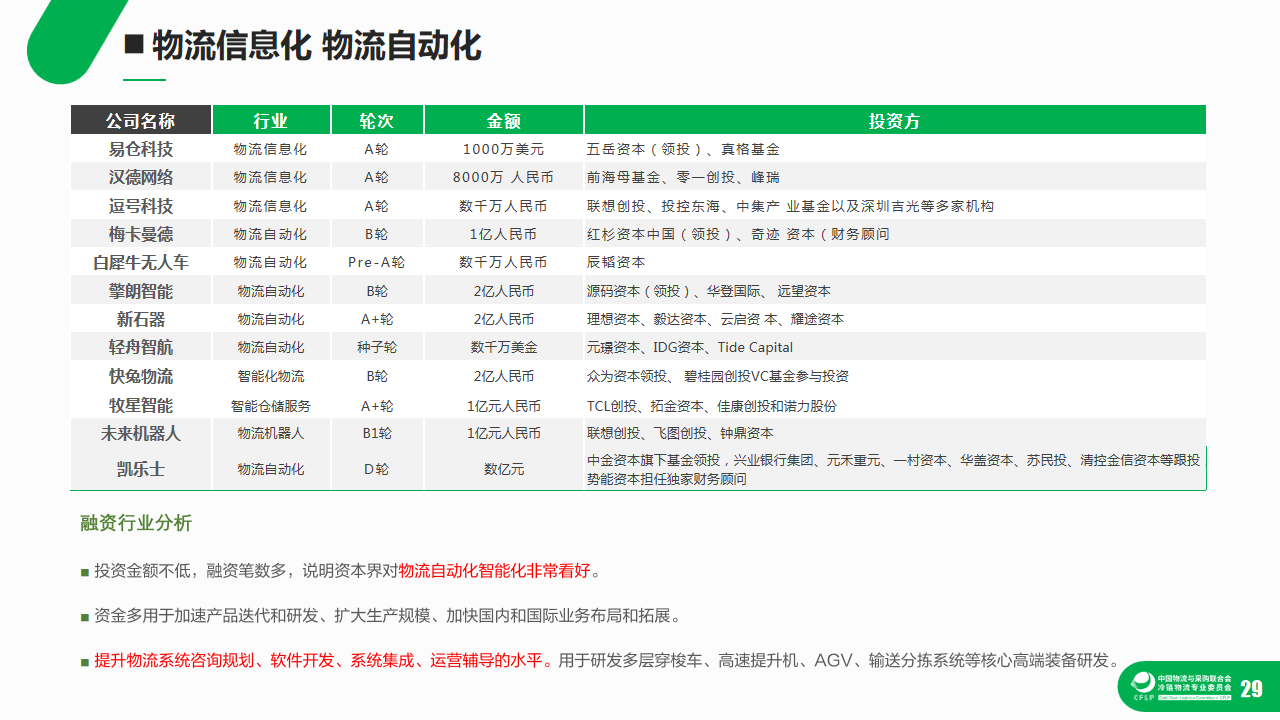This screenshot has width=1280, height=720.
Task: Click green bullet before 提升物流系统咨询规划
Action: tap(85, 661)
